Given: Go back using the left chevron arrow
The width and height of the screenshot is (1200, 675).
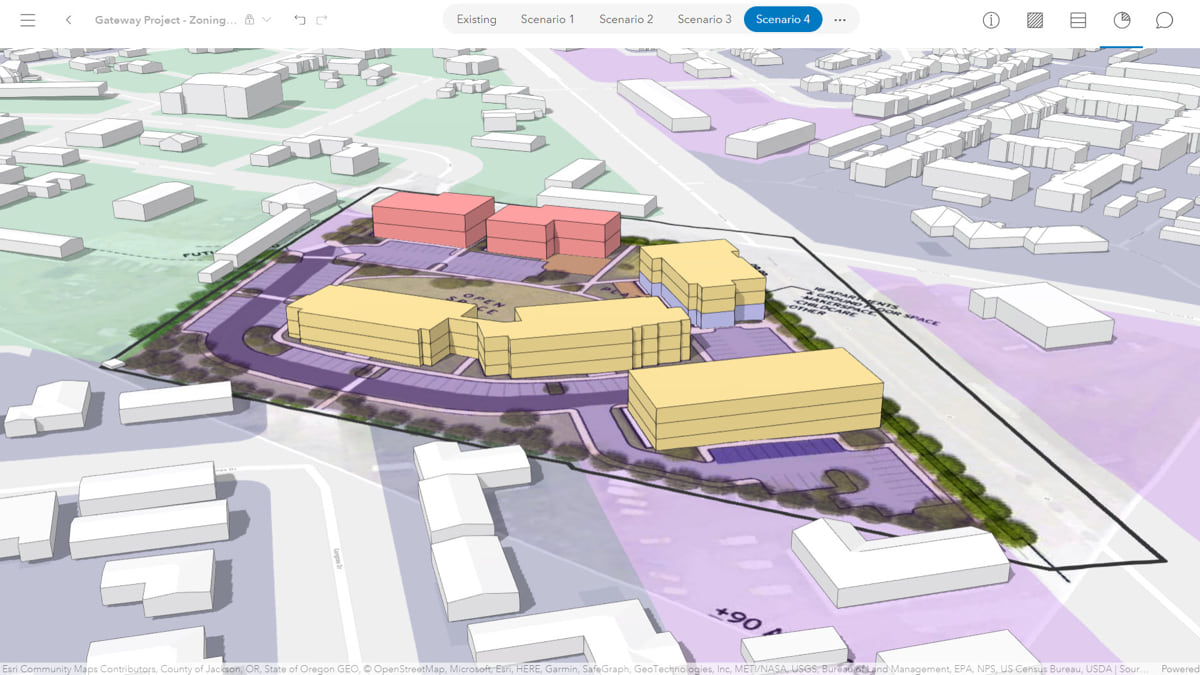Looking at the screenshot, I should coord(68,20).
